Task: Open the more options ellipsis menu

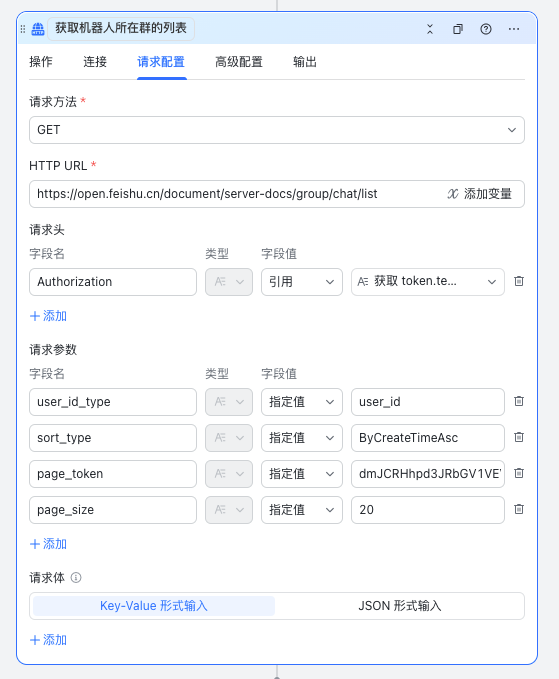Action: 514,29
